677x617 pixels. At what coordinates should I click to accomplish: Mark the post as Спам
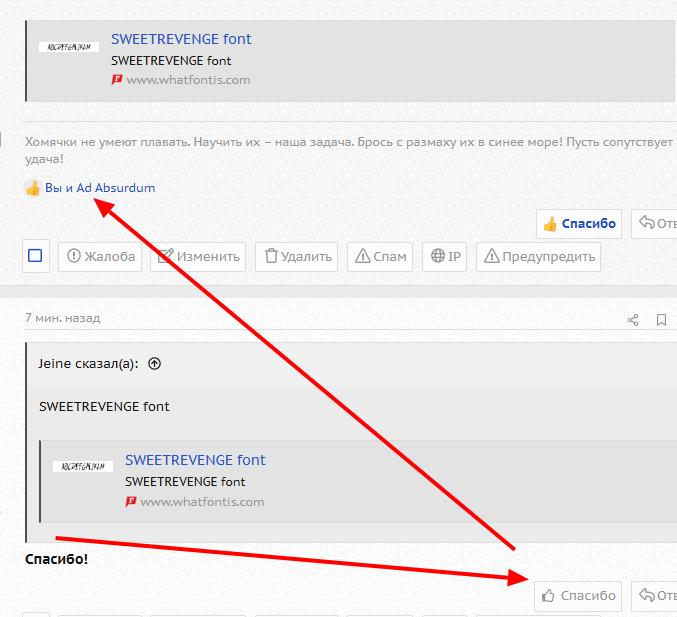380,257
